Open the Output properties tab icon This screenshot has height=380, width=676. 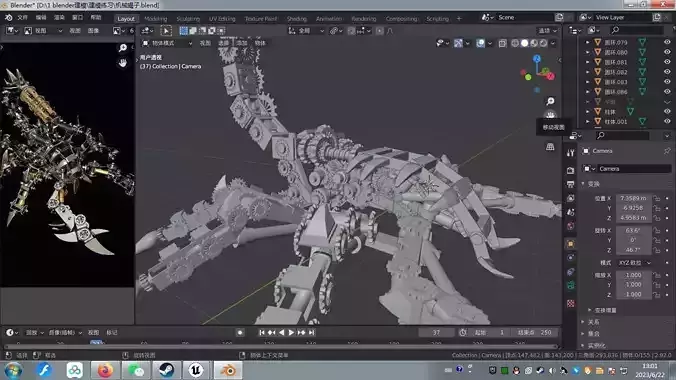570,185
